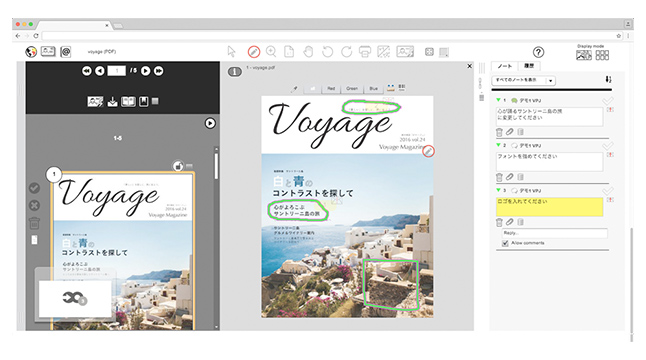The height and width of the screenshot is (360, 646).
Task: Click the trash icon in left sidebar
Action: coord(35,223)
